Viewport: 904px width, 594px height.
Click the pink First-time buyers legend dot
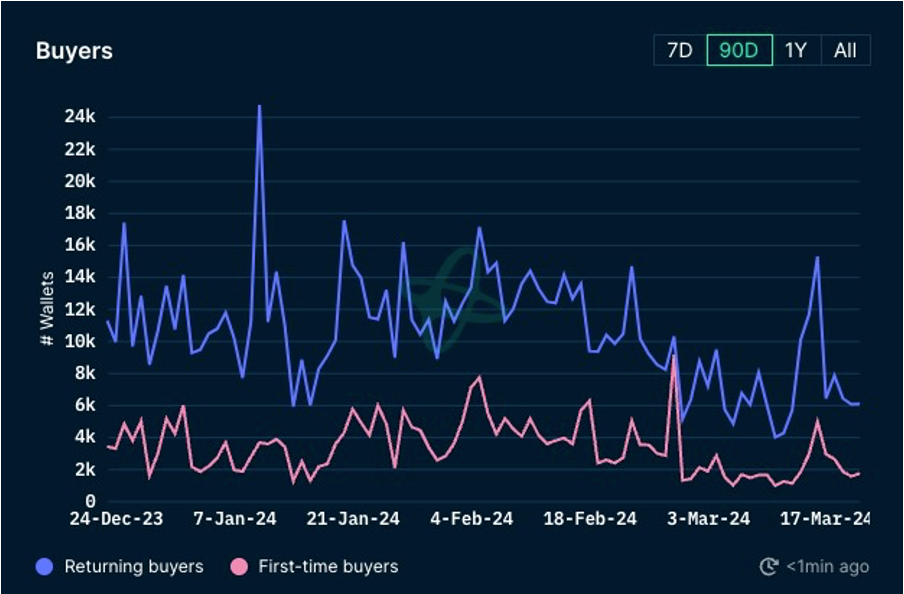click(239, 567)
